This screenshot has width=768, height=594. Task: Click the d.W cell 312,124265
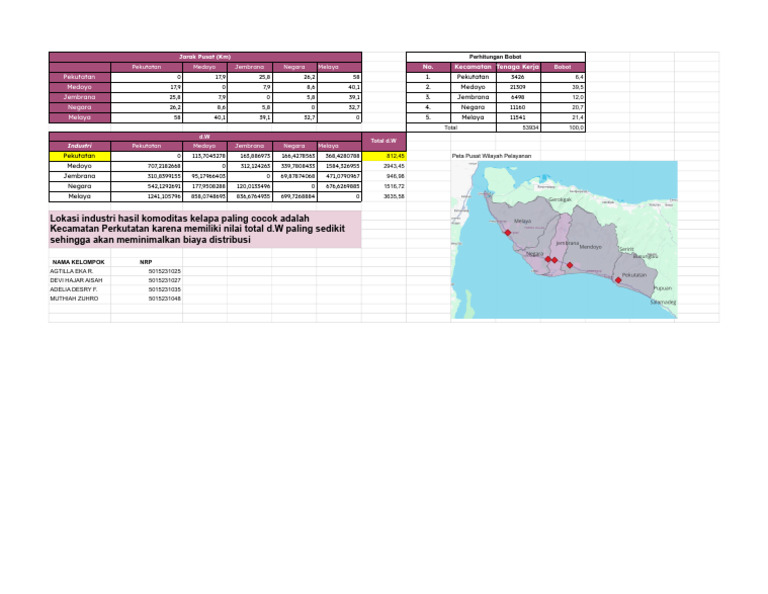click(250, 166)
